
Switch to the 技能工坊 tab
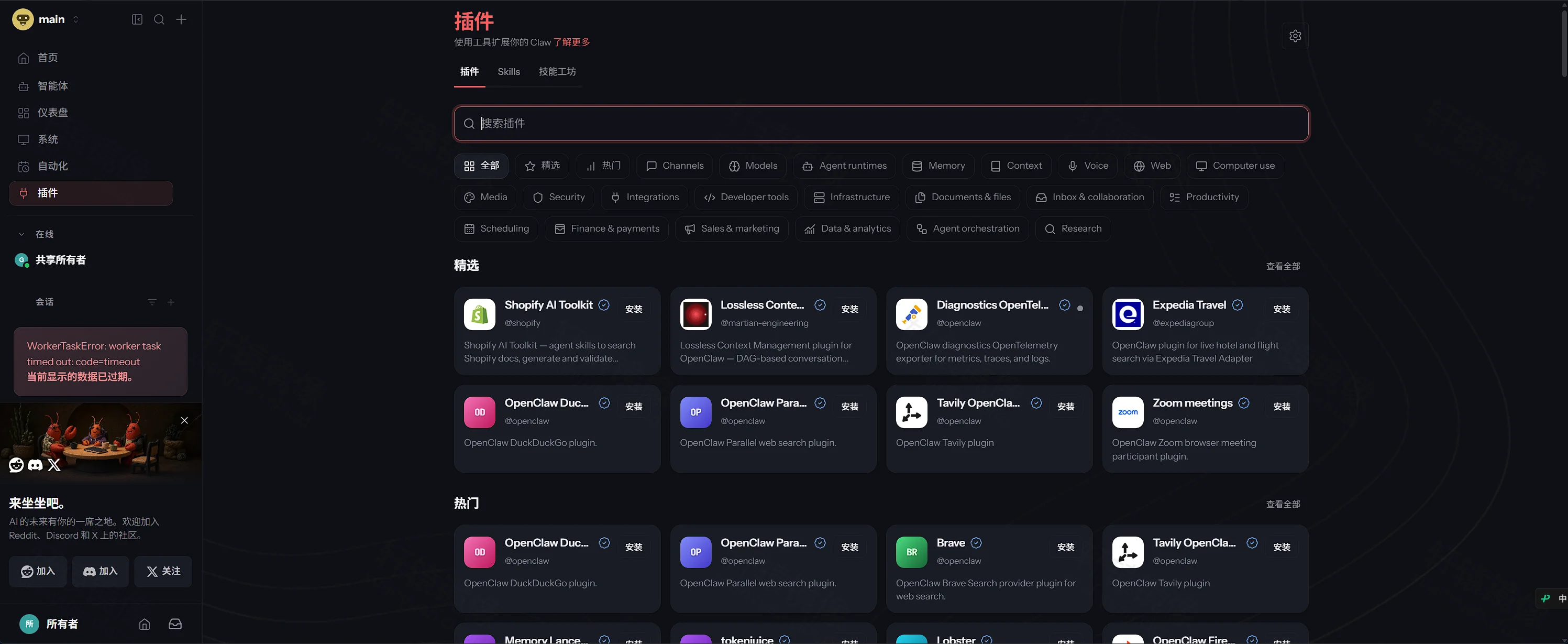point(557,72)
